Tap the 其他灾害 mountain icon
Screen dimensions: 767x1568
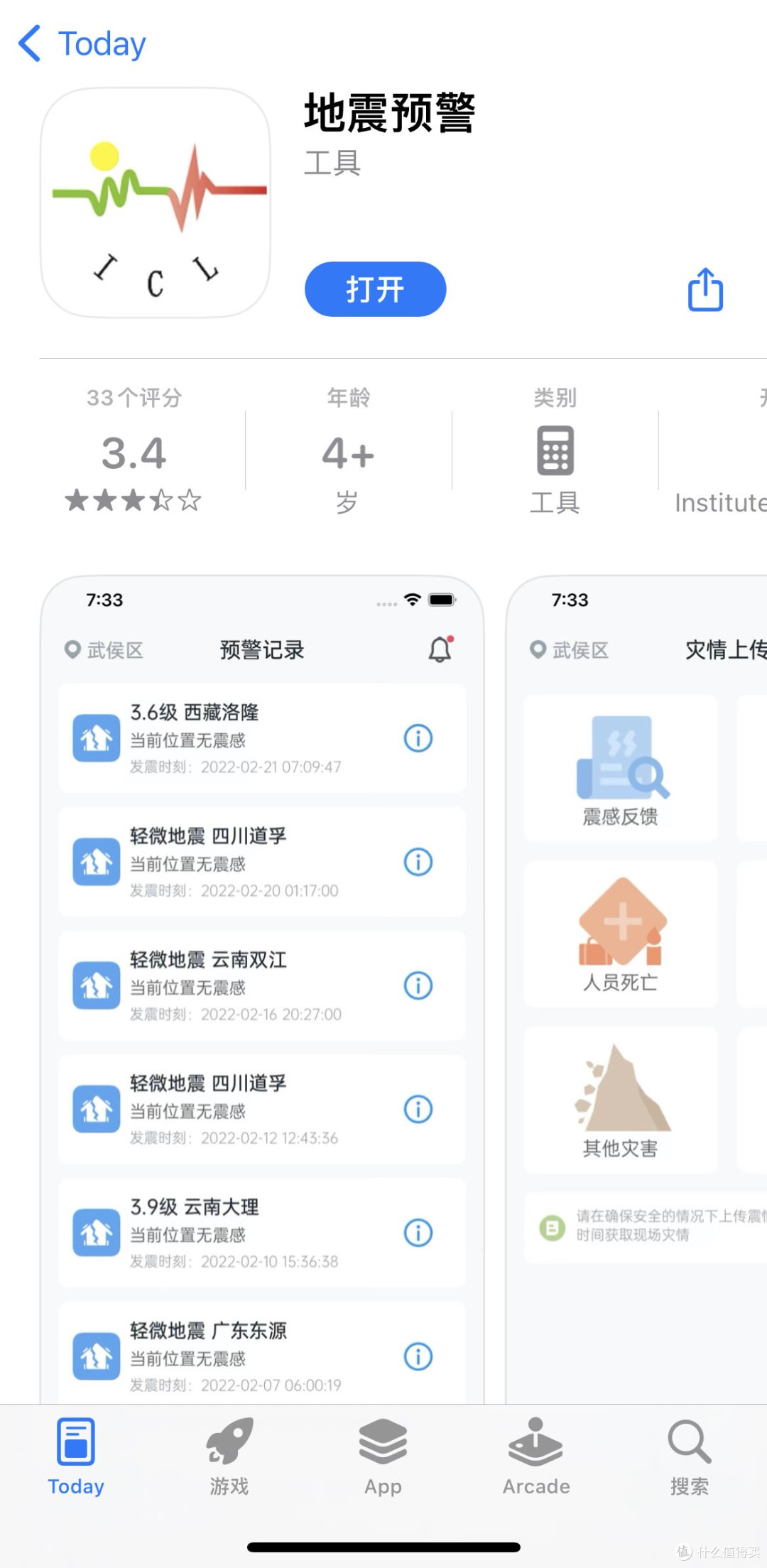tap(623, 1088)
